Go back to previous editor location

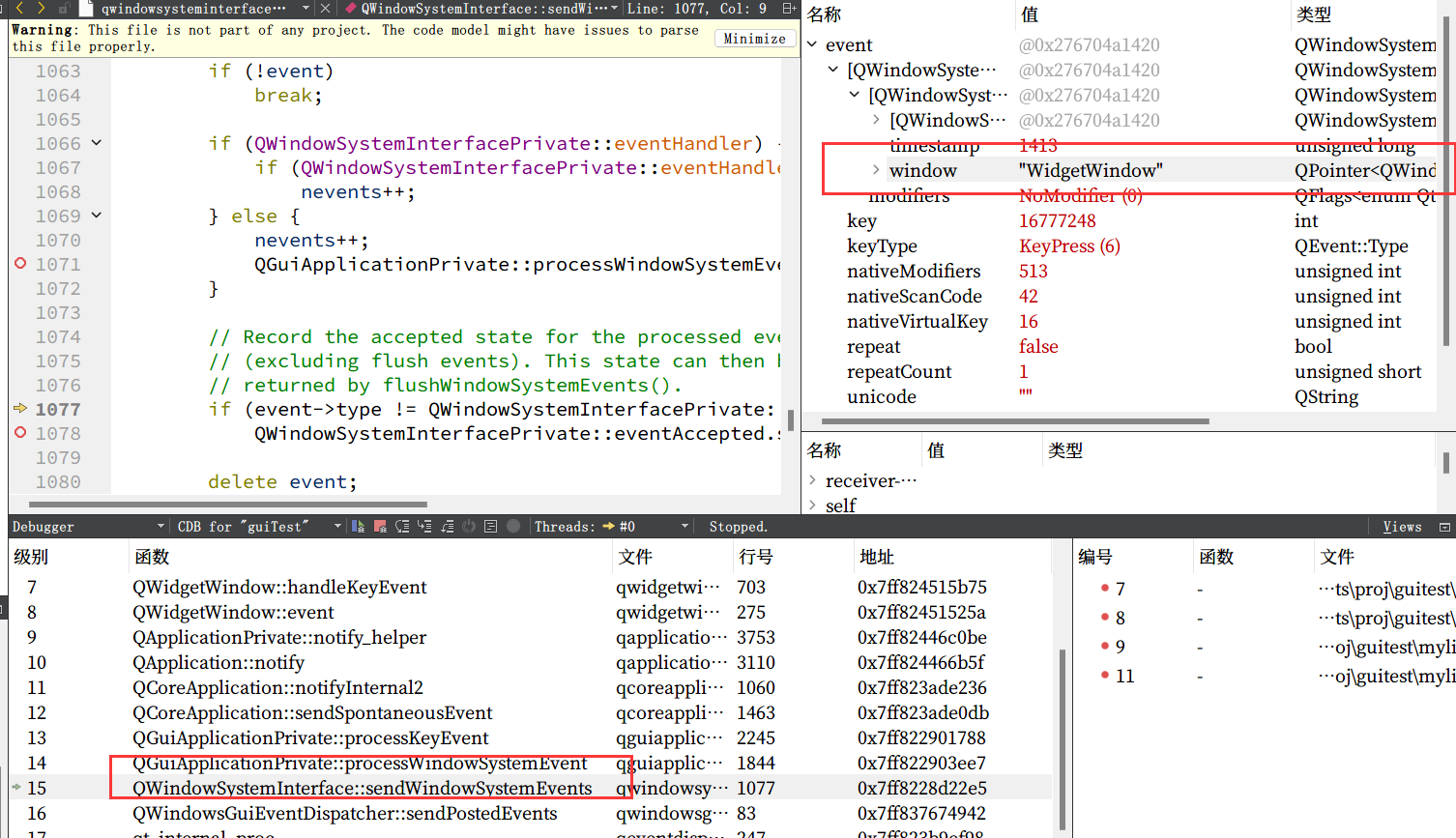pyautogui.click(x=20, y=9)
